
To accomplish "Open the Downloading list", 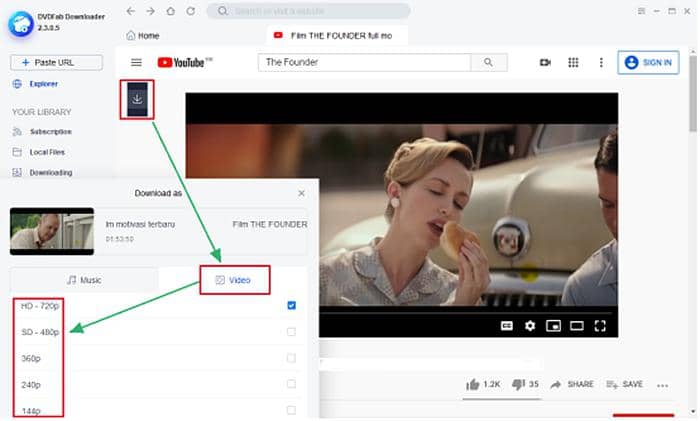I will (x=42, y=173).
